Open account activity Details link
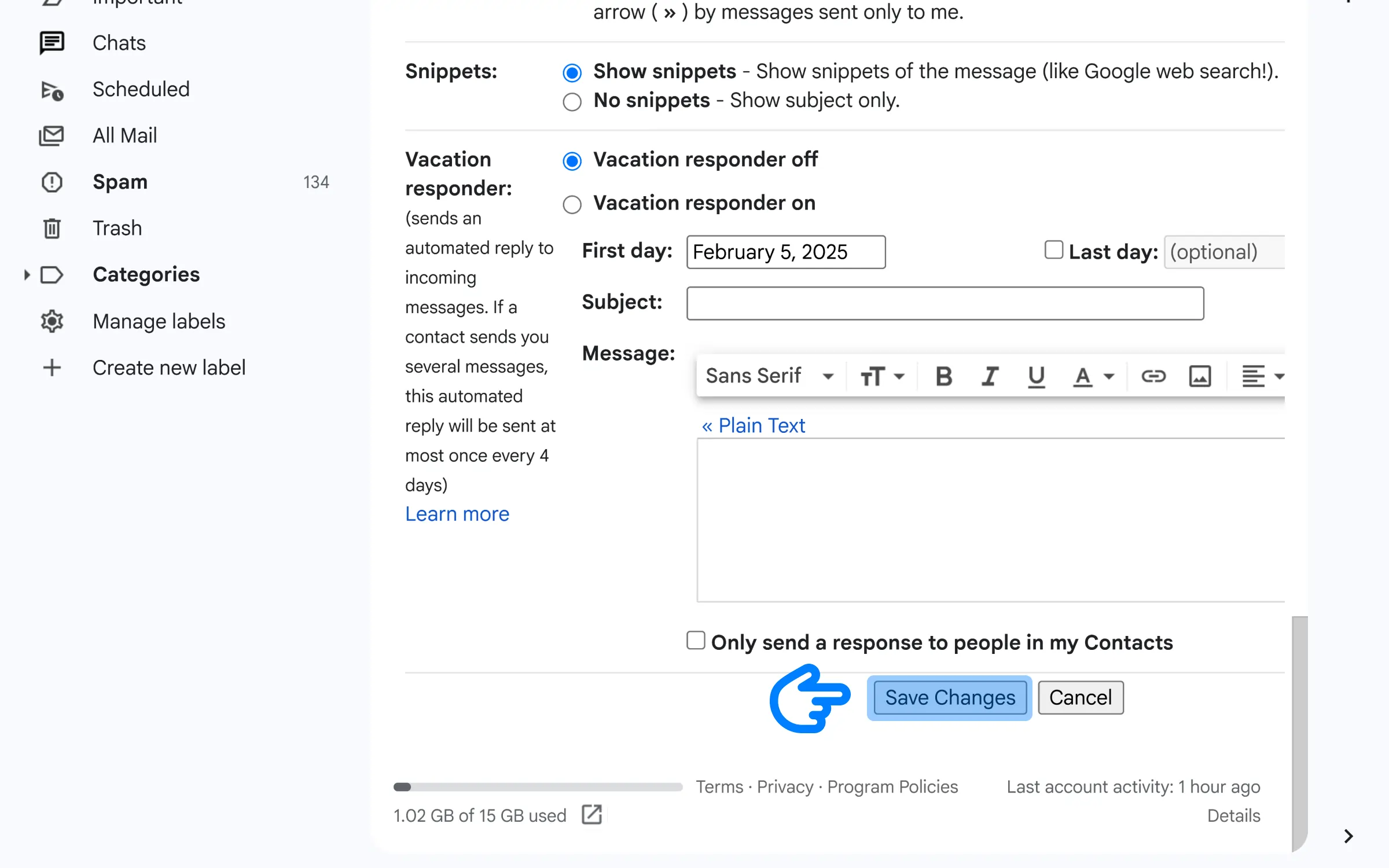The image size is (1389, 868). pos(1233,815)
